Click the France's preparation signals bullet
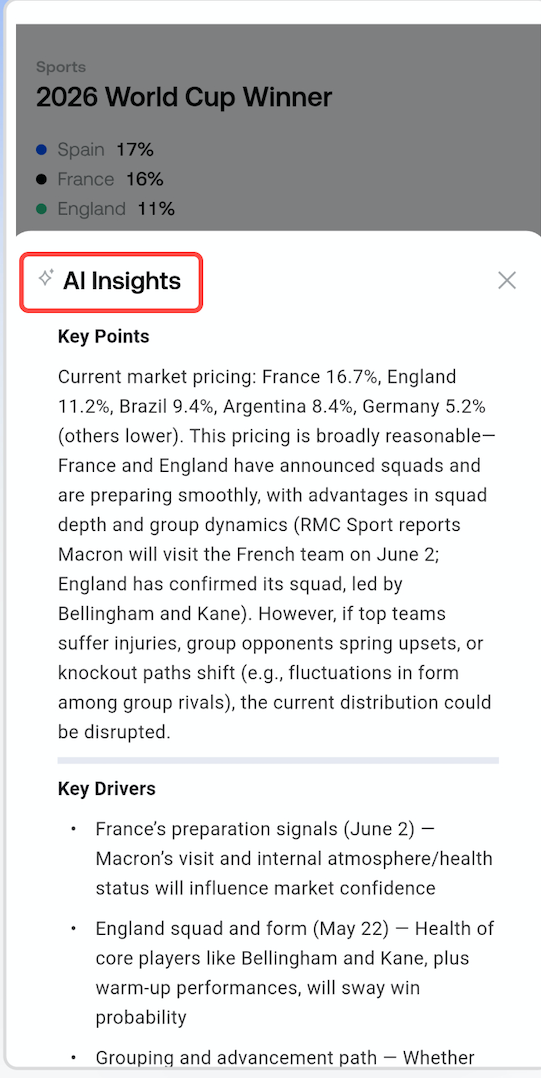Screen dimensions: 541x1078 point(294,859)
